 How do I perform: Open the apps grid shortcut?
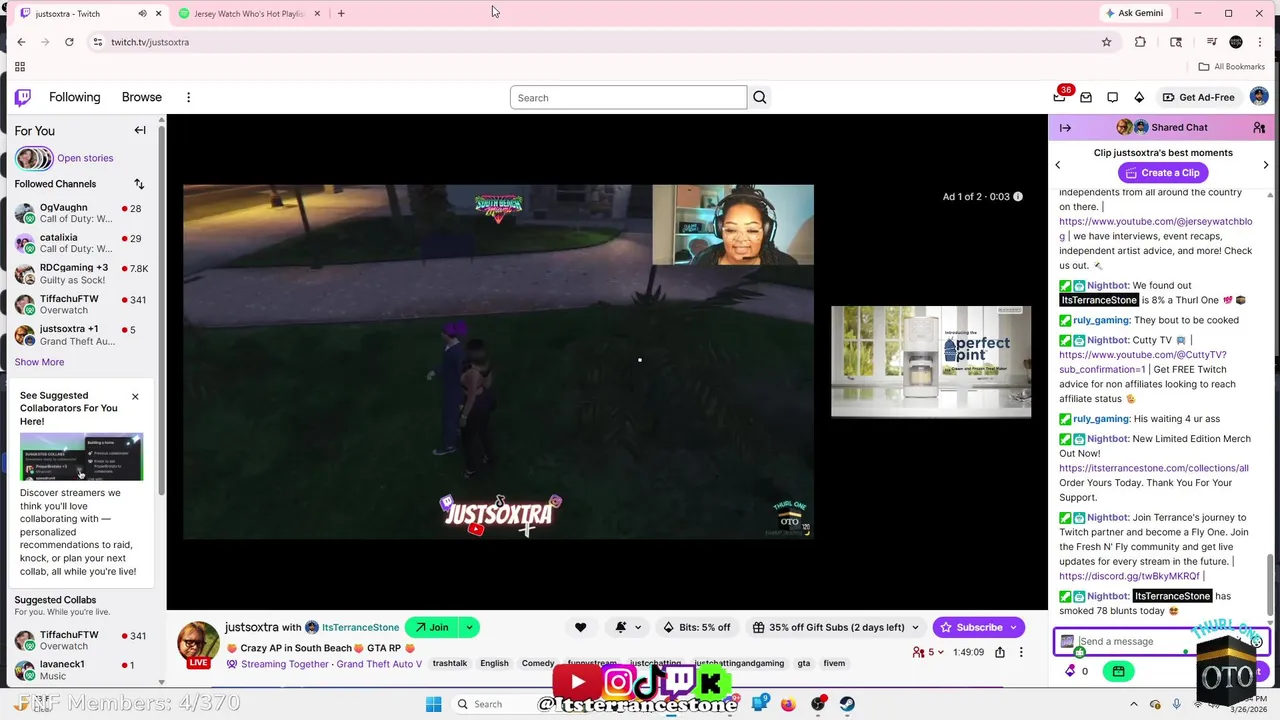(20, 67)
